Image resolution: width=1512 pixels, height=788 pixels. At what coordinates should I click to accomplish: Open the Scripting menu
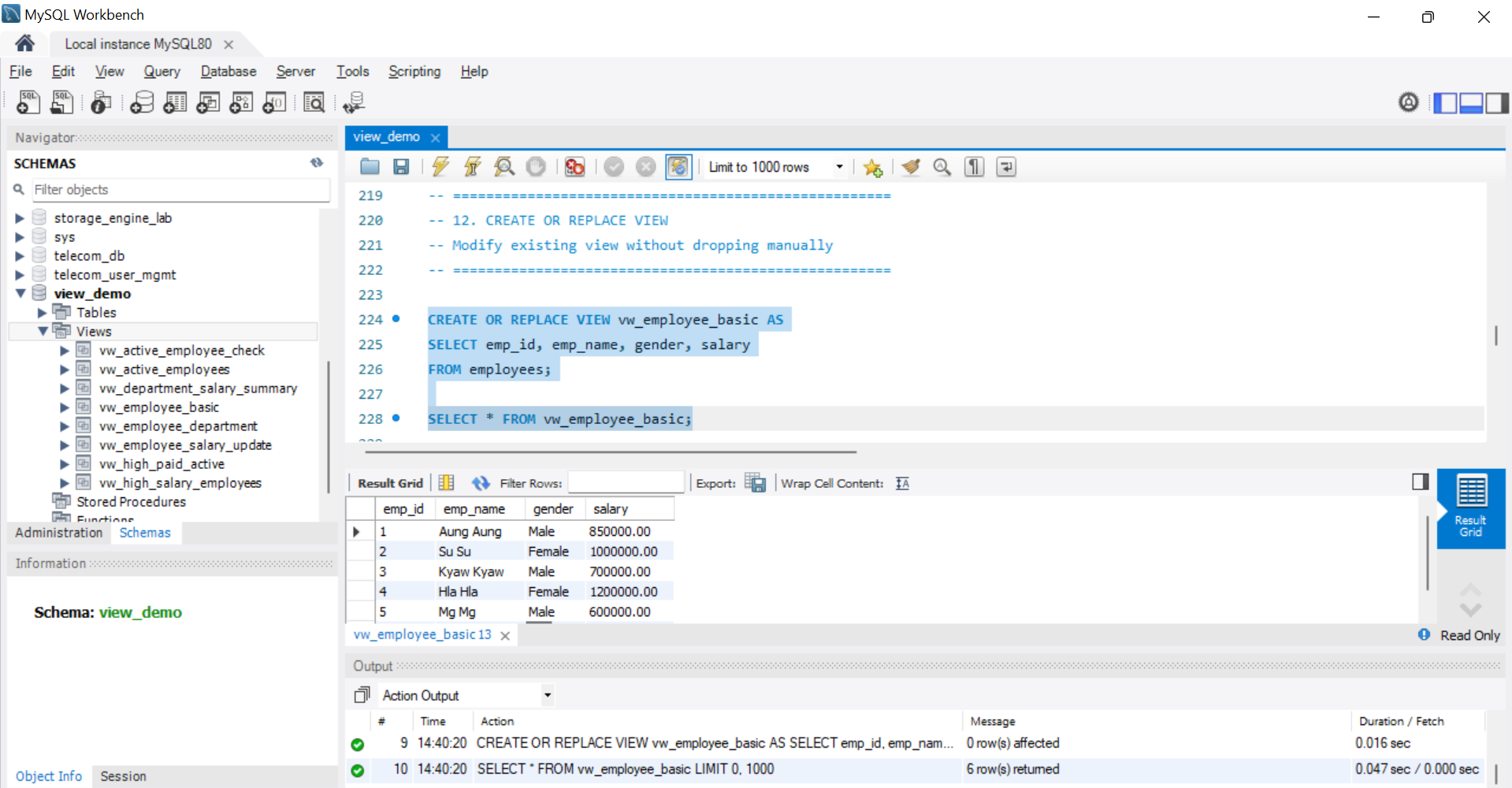[414, 72]
